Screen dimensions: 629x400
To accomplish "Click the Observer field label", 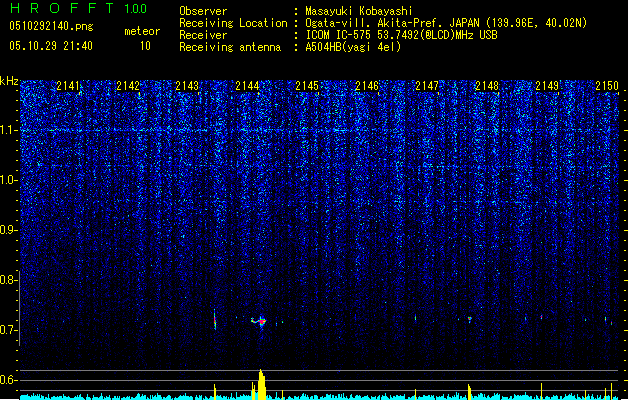I will tap(203, 11).
